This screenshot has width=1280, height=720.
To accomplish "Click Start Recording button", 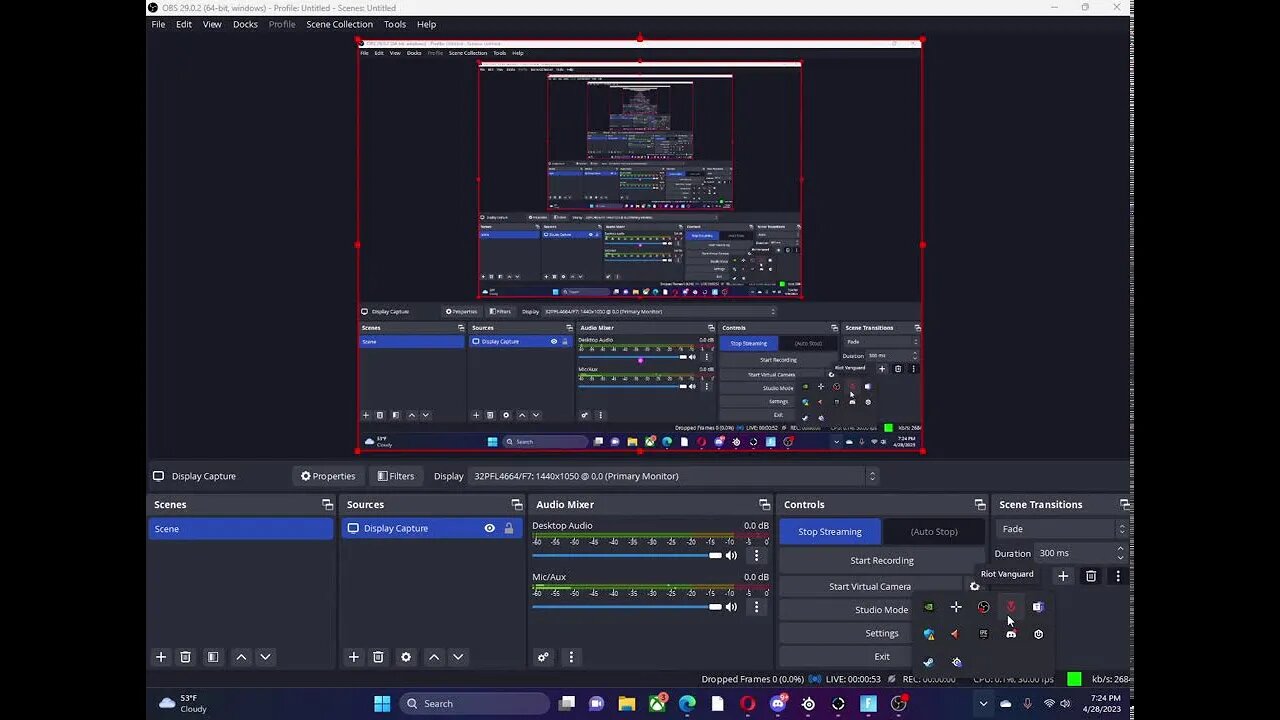I will tap(881, 561).
